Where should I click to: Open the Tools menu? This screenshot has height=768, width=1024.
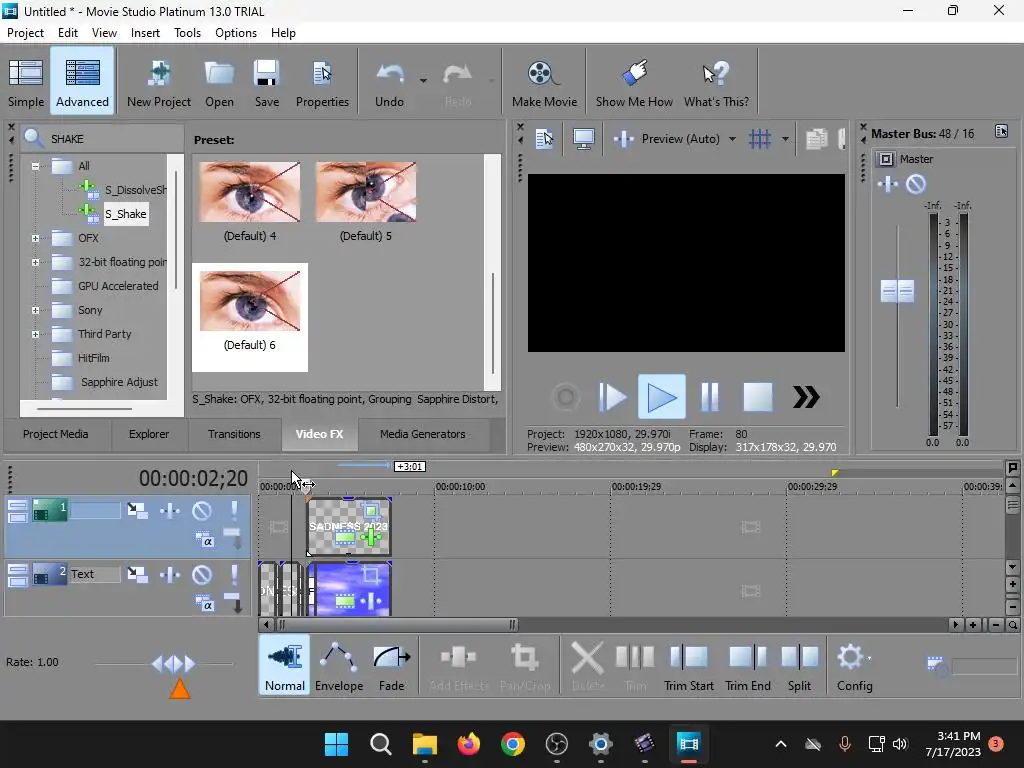[x=187, y=33]
